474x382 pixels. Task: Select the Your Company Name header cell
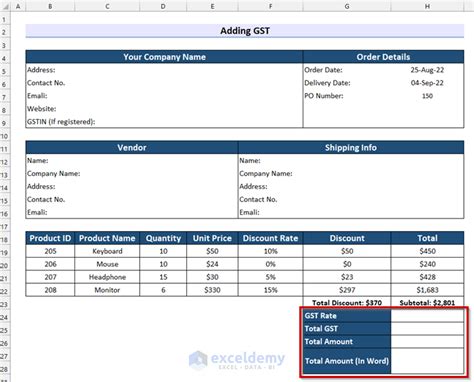tap(164, 57)
